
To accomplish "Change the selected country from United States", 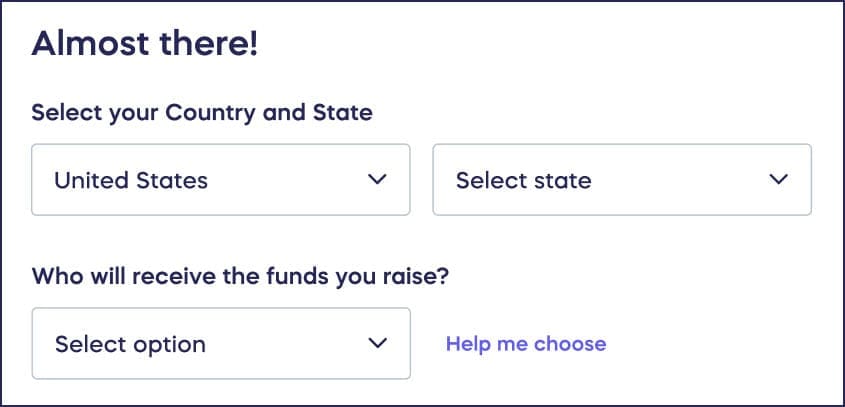I will click(x=221, y=180).
